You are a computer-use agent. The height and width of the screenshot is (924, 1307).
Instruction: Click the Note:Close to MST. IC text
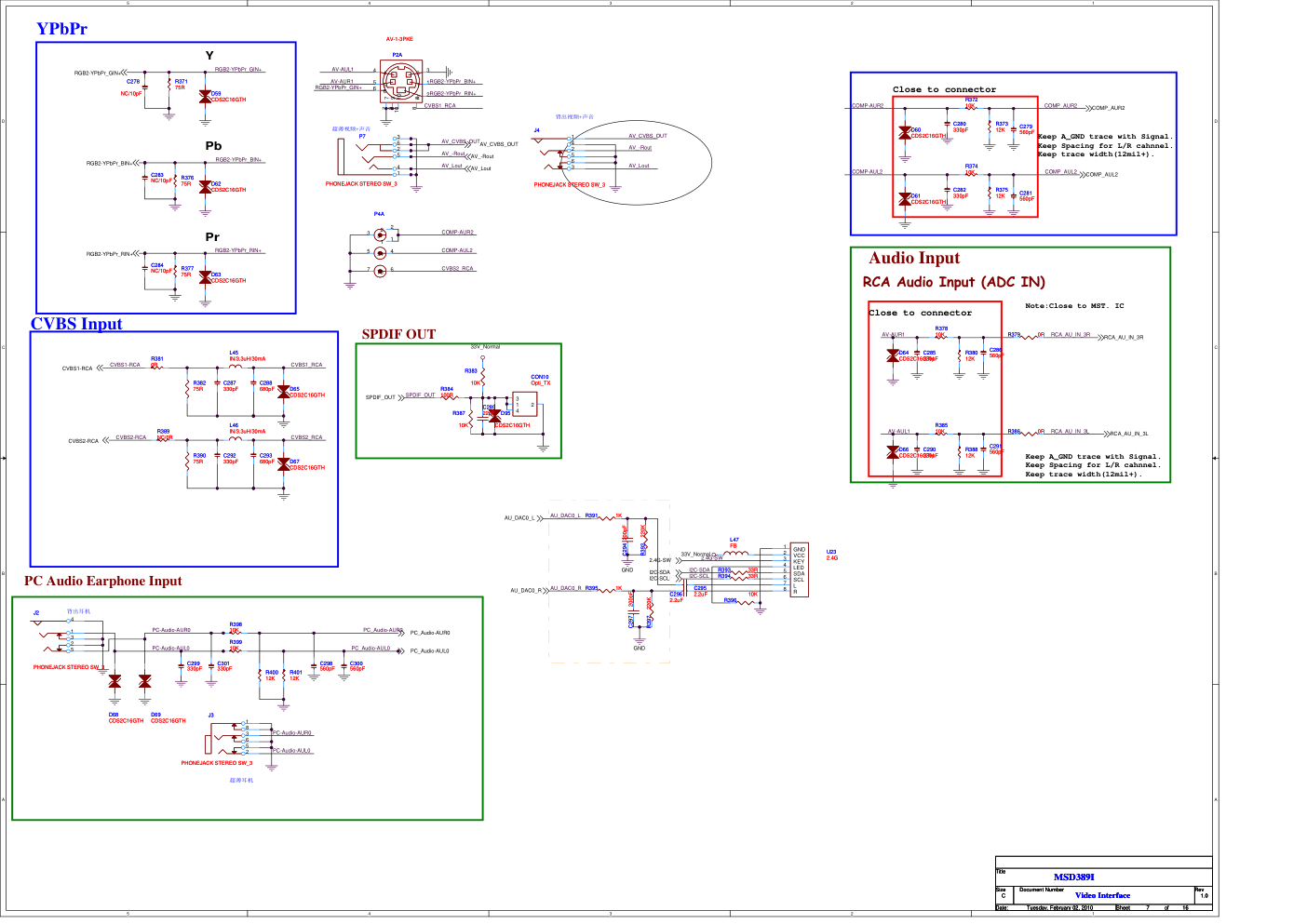(1074, 306)
